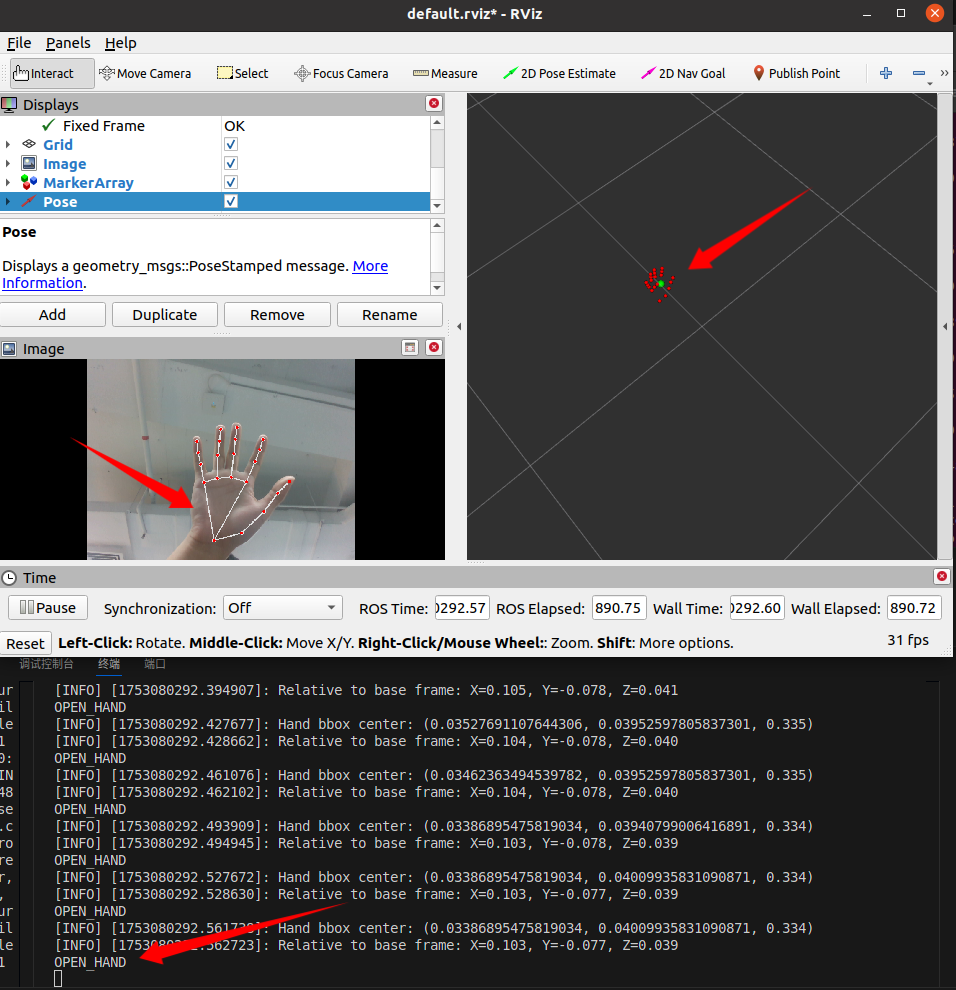Click the ROS Time value field
This screenshot has width=956, height=990.
[461, 608]
